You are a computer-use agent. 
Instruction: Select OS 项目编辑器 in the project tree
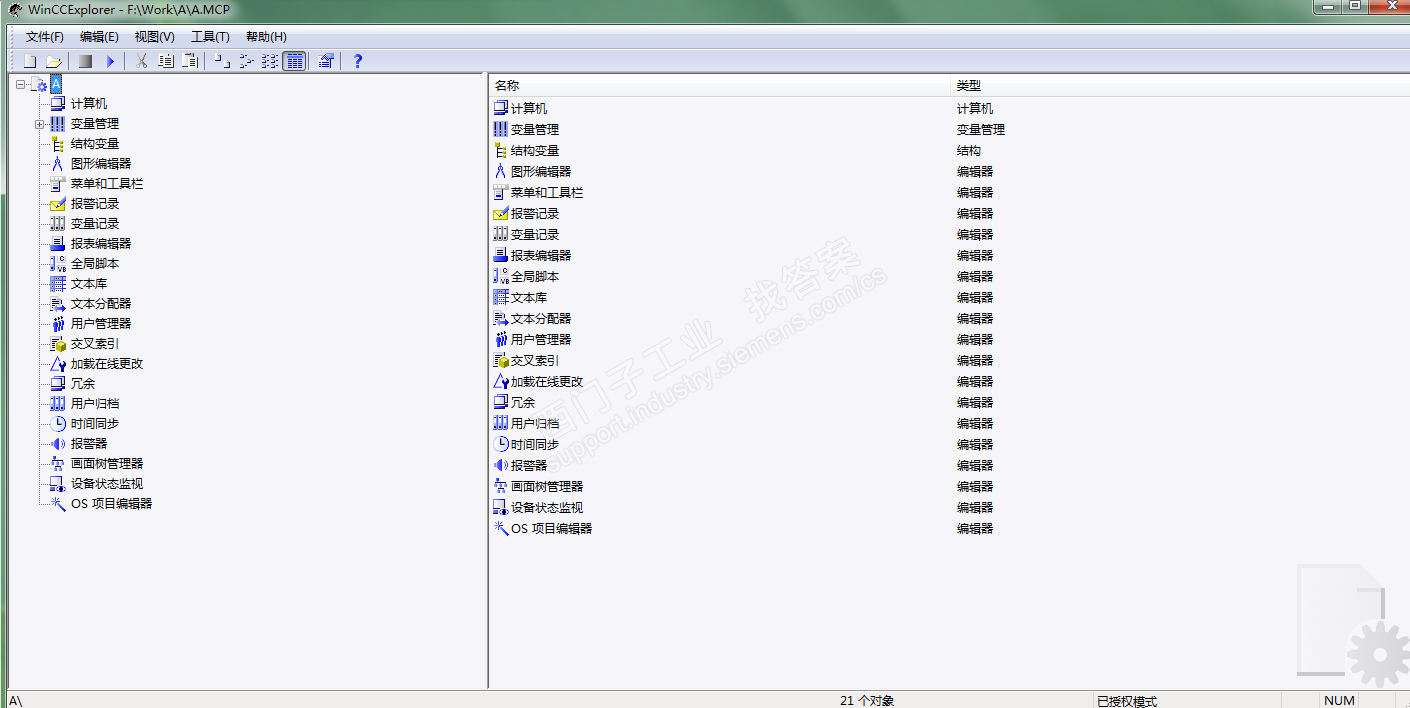click(111, 504)
